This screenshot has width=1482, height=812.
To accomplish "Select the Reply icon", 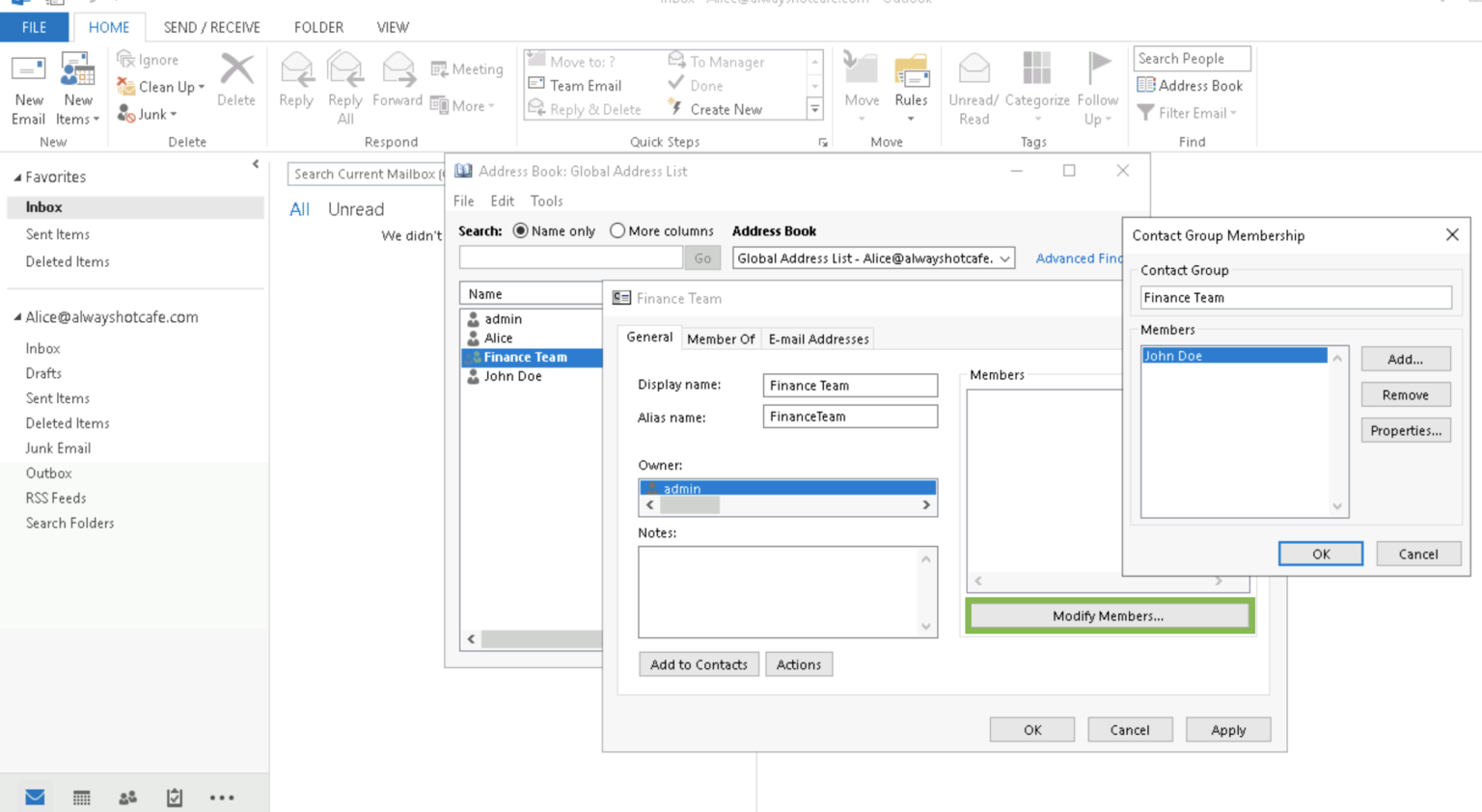I will (295, 85).
